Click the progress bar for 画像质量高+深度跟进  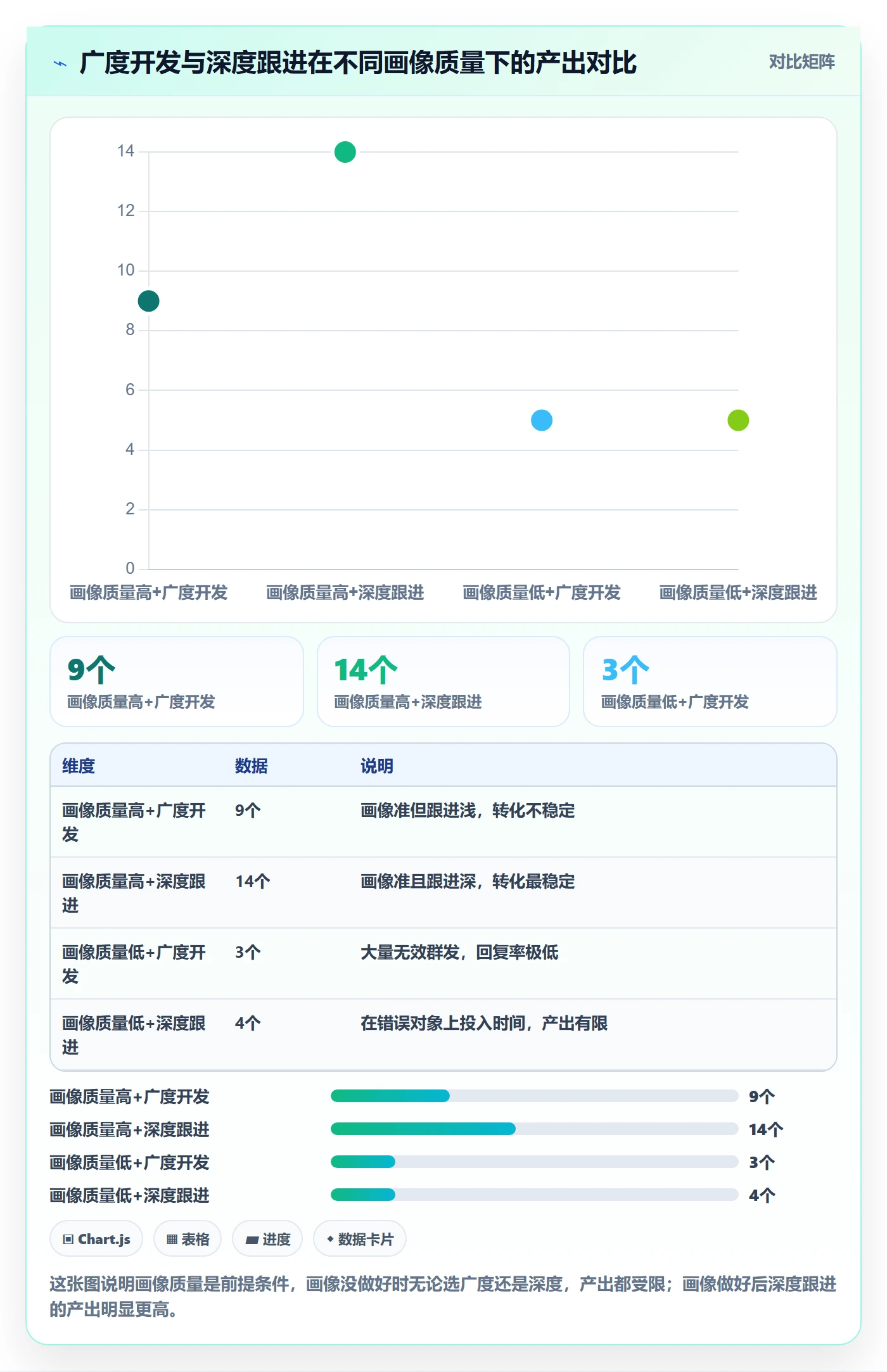pos(534,1129)
